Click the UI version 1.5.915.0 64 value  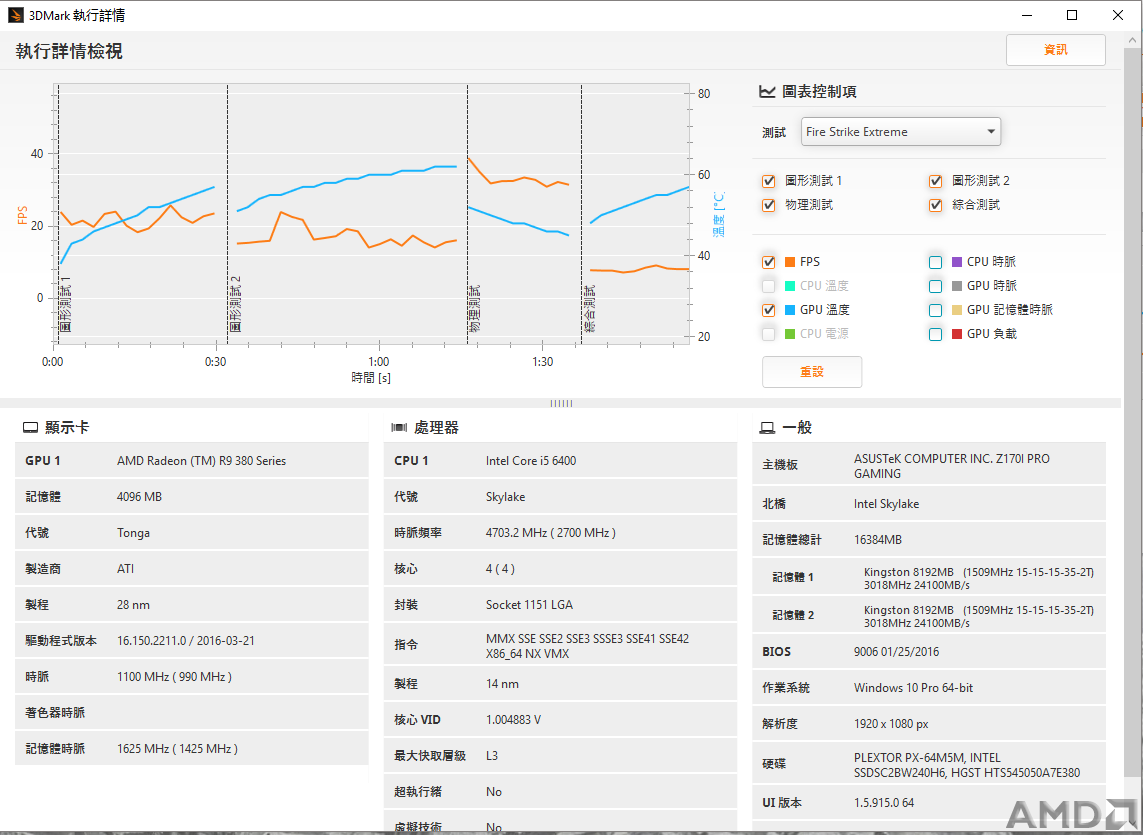[x=883, y=803]
